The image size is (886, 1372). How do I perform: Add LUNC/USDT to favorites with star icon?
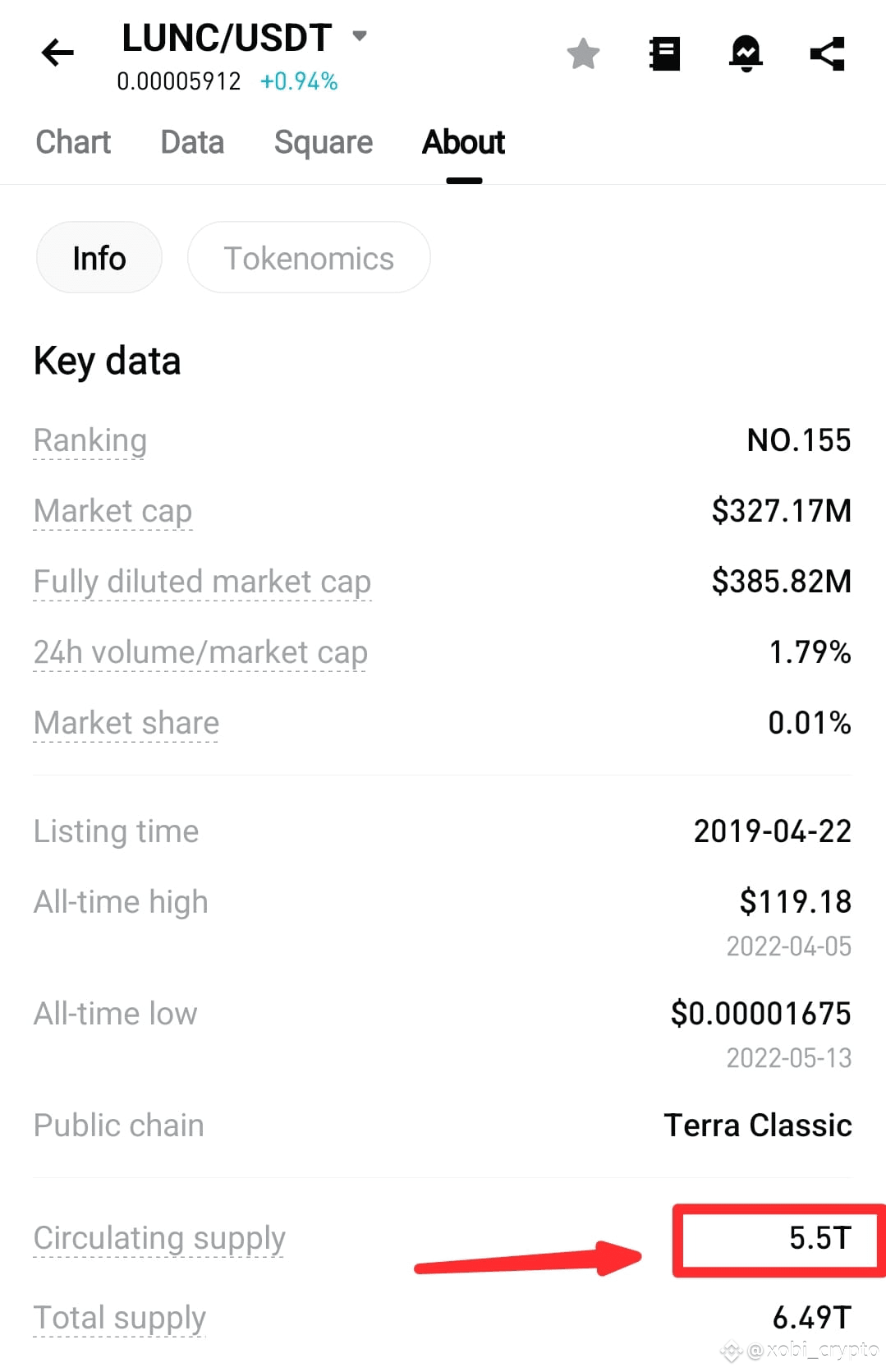pyautogui.click(x=583, y=54)
